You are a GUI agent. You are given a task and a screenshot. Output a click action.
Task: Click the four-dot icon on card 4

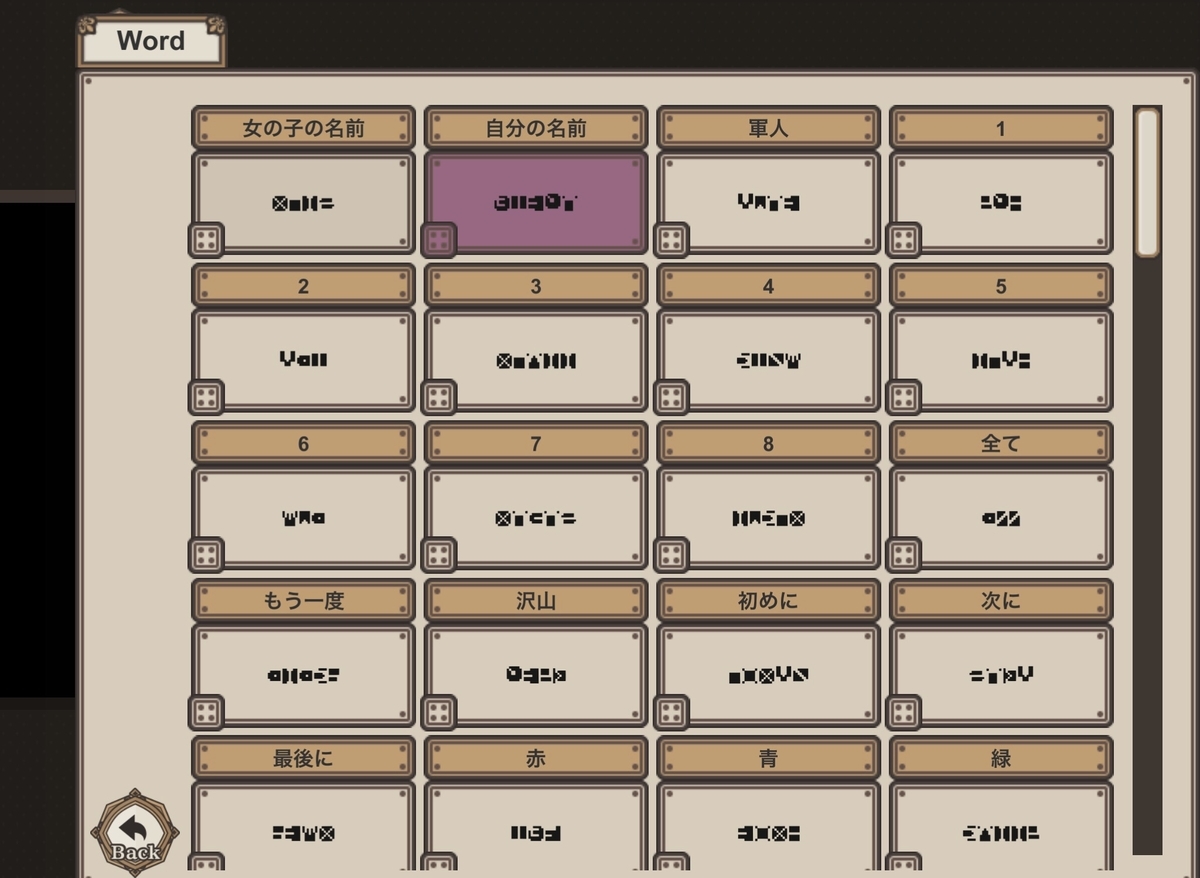(671, 397)
